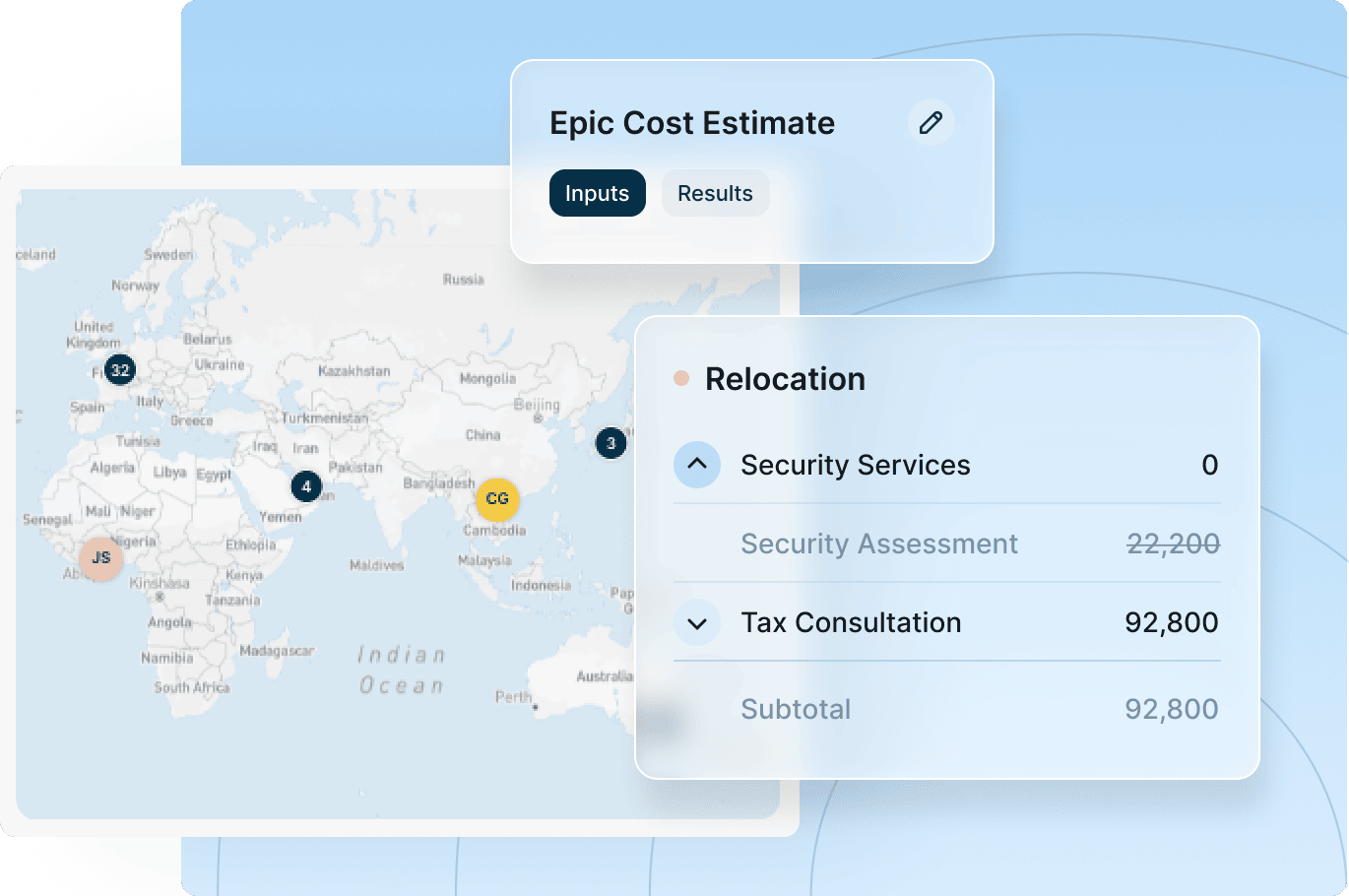Select the yellow CG map marker
The width and height of the screenshot is (1349, 896).
[x=497, y=499]
